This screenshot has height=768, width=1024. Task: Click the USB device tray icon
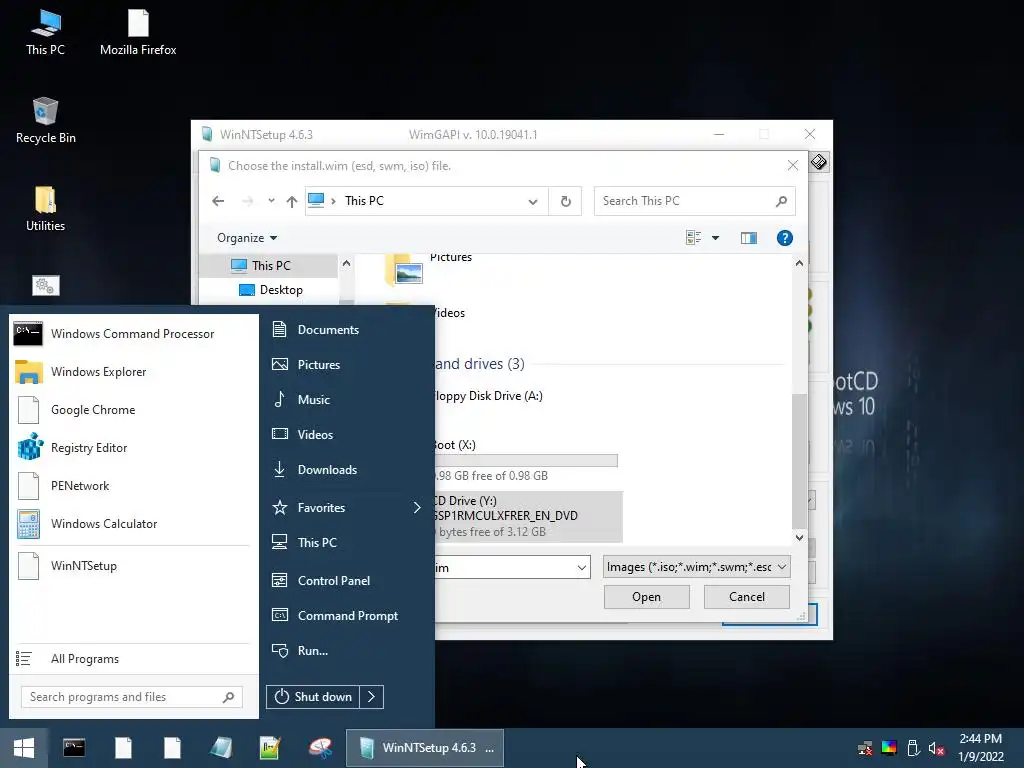[x=913, y=748]
